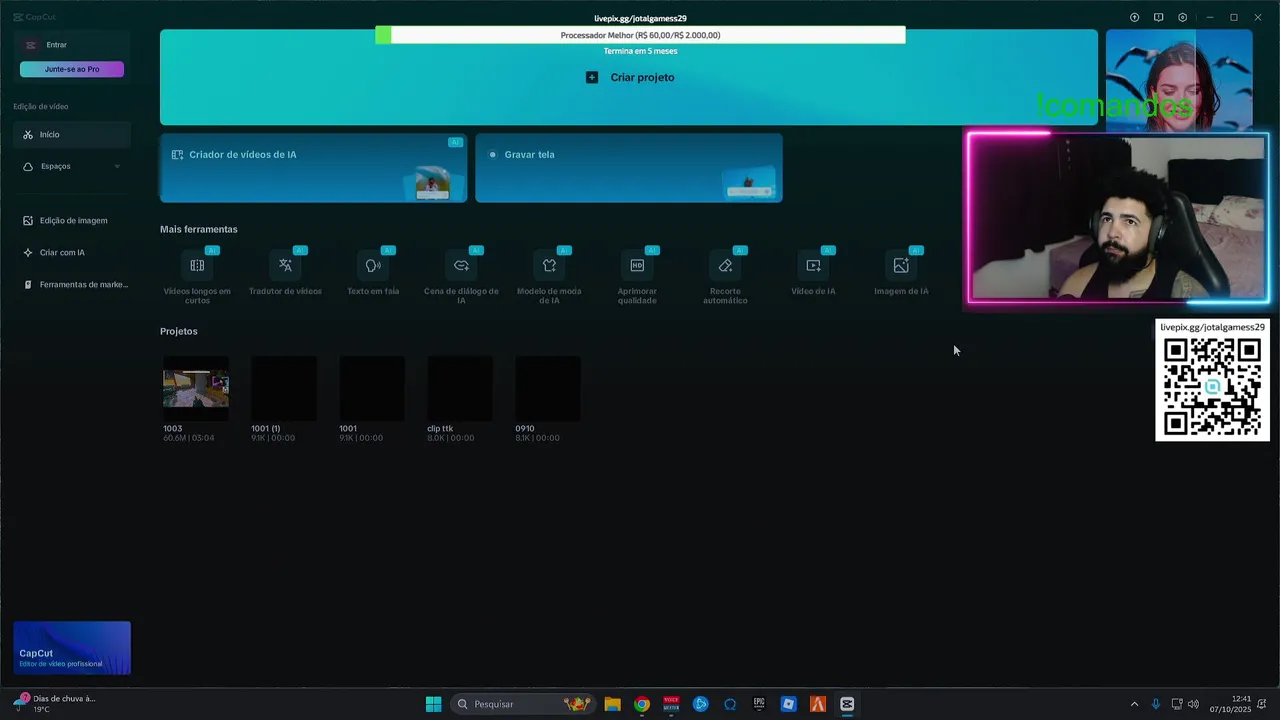Show hidden tray icons chevron
Image resolution: width=1280 pixels, height=720 pixels.
(1134, 704)
